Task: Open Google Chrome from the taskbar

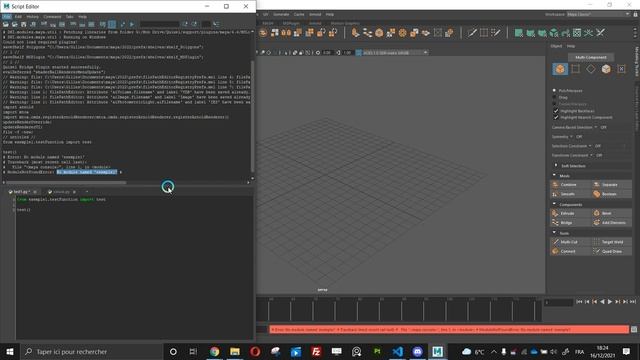Action: pyautogui.click(x=214, y=351)
